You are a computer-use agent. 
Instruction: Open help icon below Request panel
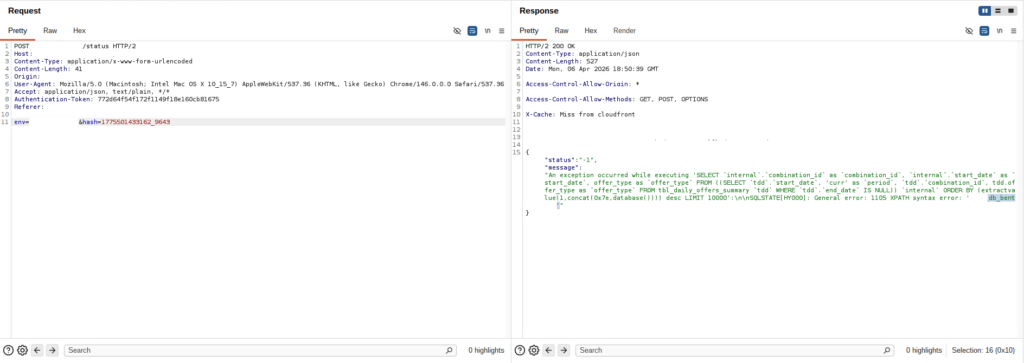(x=8, y=350)
